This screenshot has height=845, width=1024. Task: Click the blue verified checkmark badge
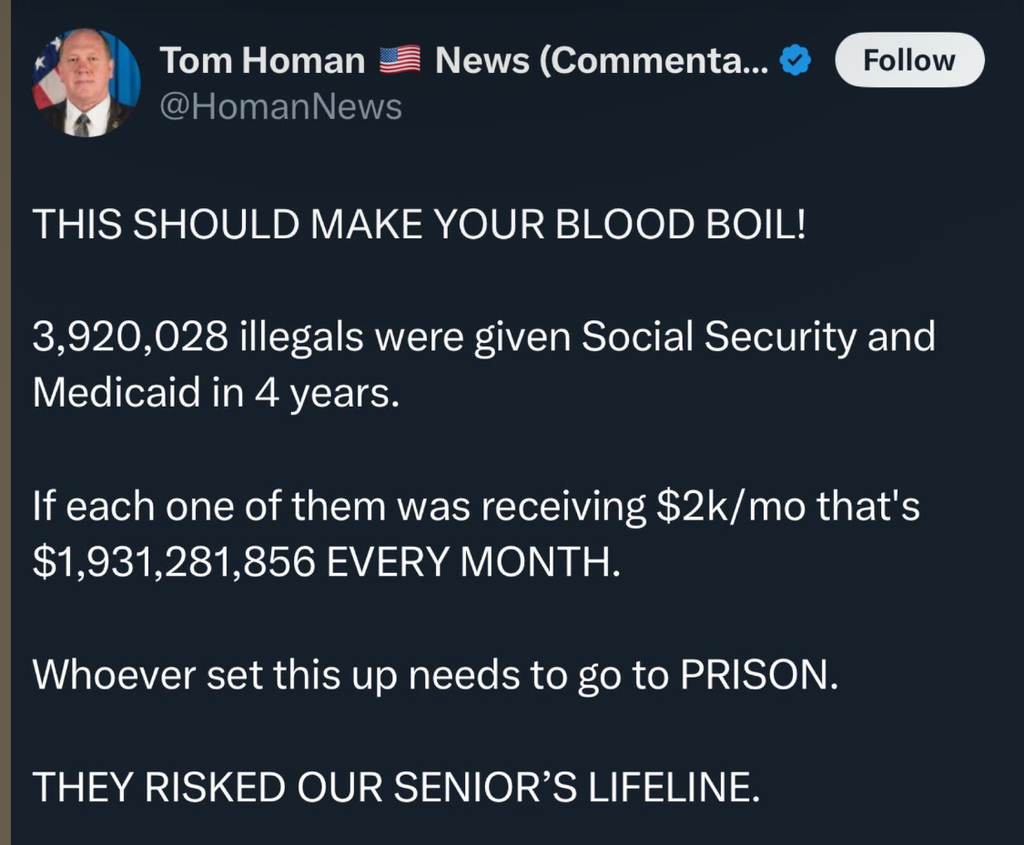(794, 62)
